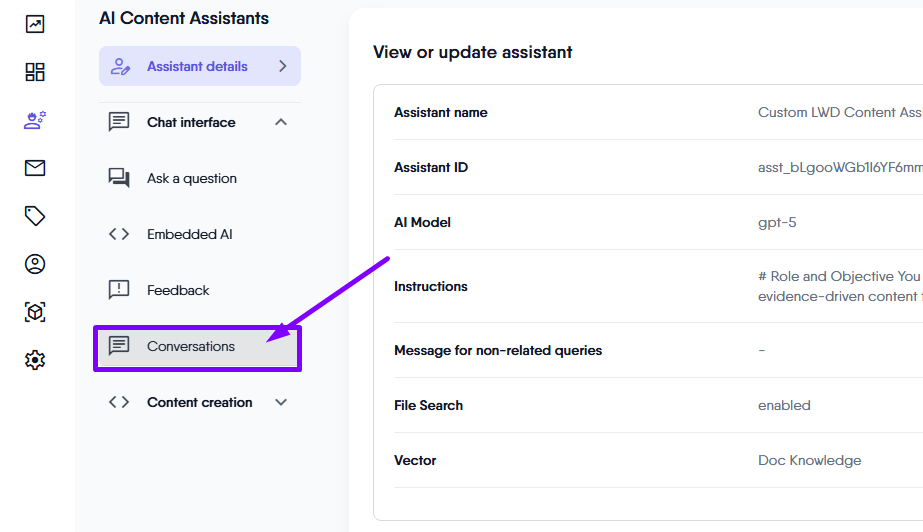Click the Instructions value text
This screenshot has width=923, height=532.
(x=838, y=286)
